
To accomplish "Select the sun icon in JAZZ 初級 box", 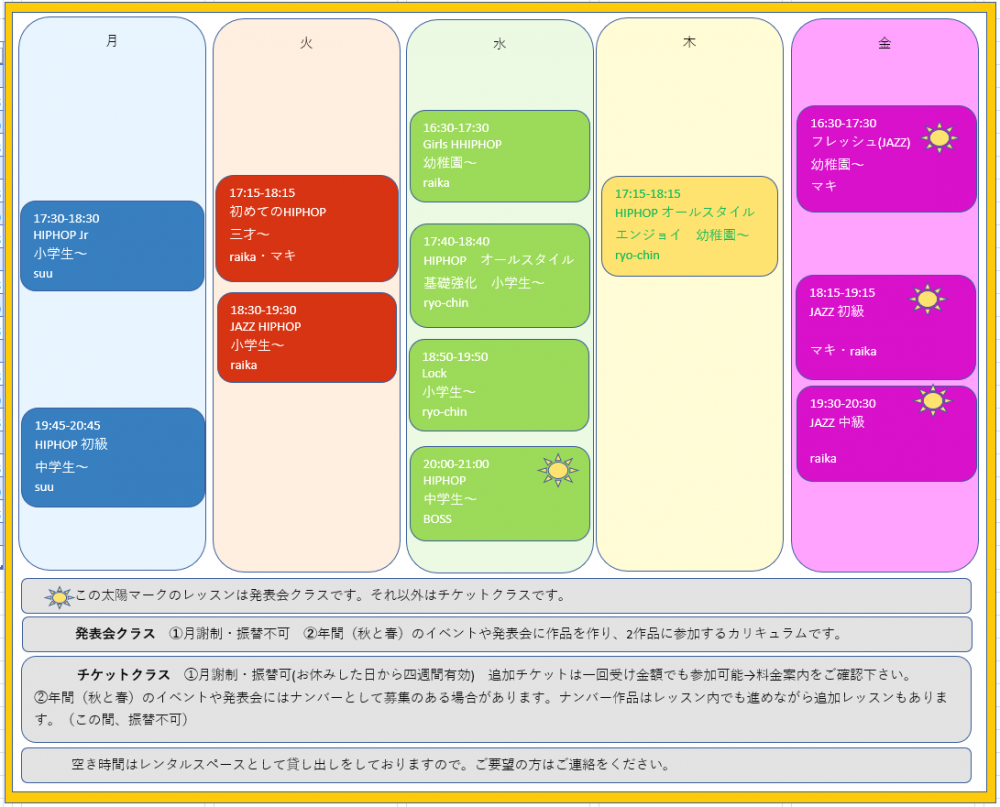I will [x=928, y=298].
